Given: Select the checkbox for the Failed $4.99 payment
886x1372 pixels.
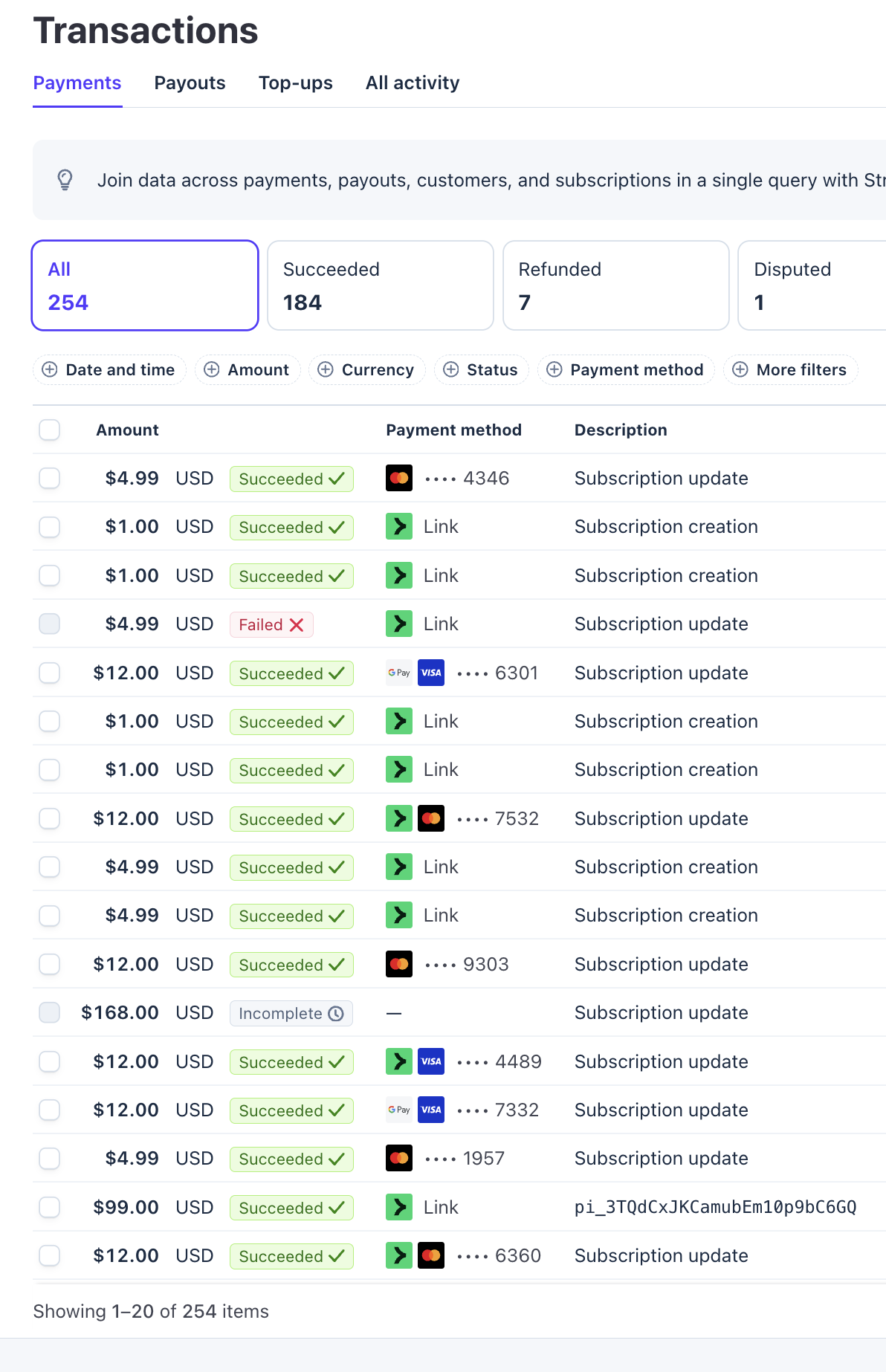Looking at the screenshot, I should click(50, 624).
